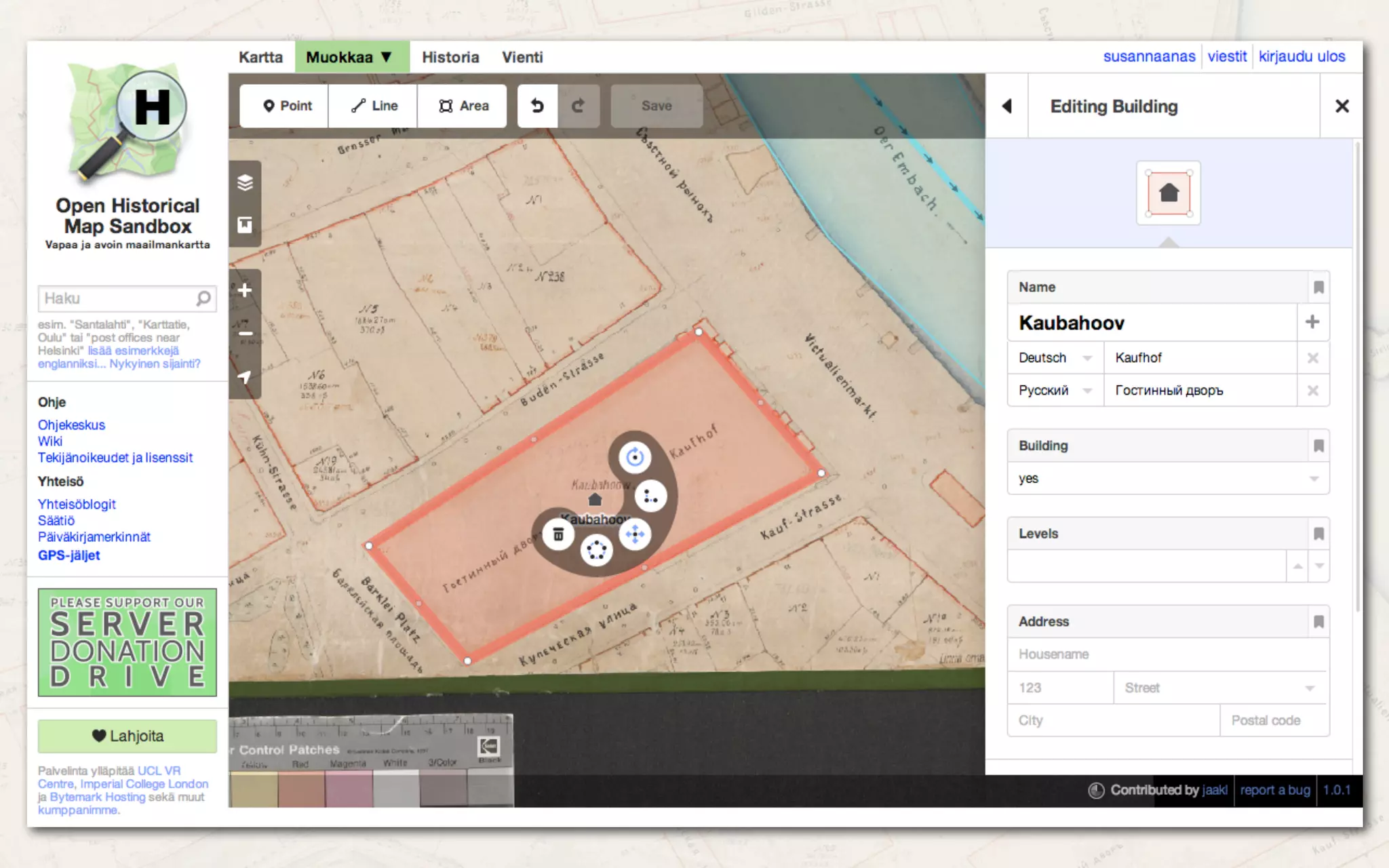Add another name translation with plus
This screenshot has width=1389, height=868.
[1313, 322]
